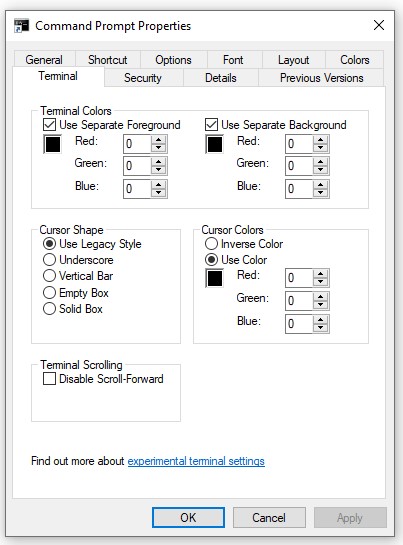Confirm changes with the OK button
Viewport: 403px width, 545px height.
pos(188,518)
